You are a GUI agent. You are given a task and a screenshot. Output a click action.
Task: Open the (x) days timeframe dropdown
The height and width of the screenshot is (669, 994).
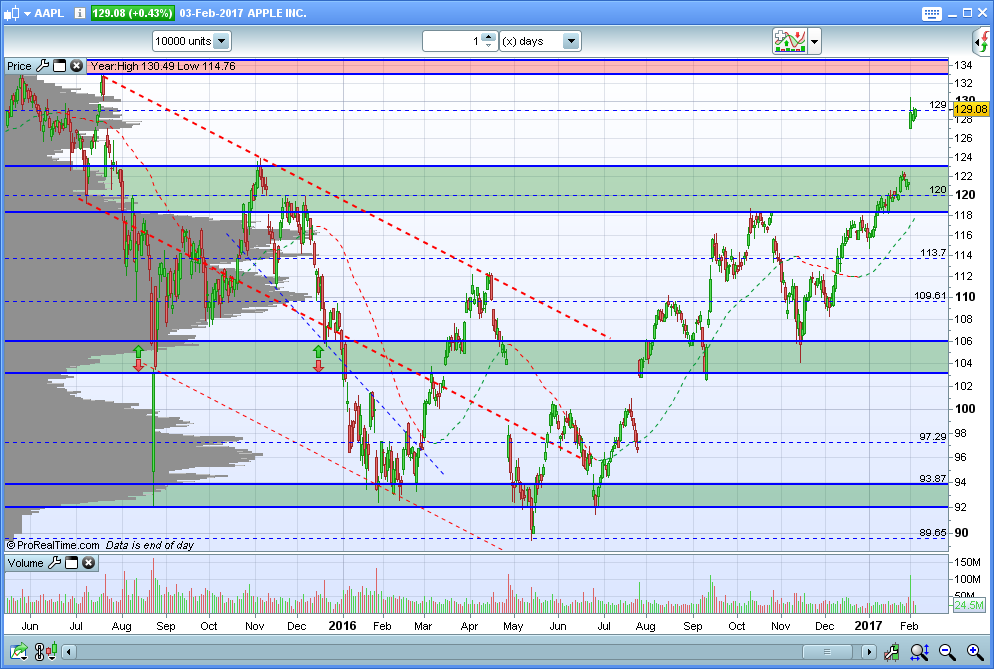pyautogui.click(x=540, y=41)
